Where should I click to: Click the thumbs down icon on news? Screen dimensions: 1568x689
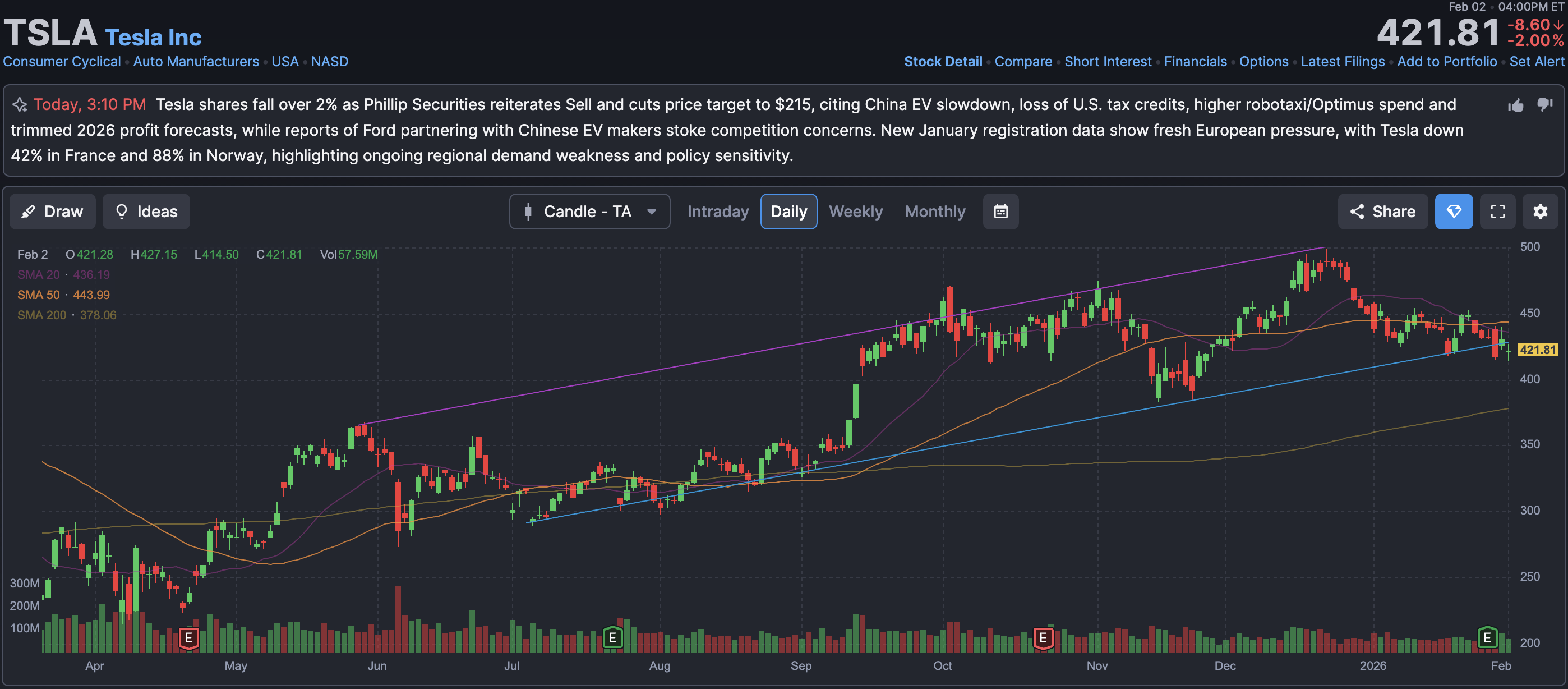click(1544, 105)
